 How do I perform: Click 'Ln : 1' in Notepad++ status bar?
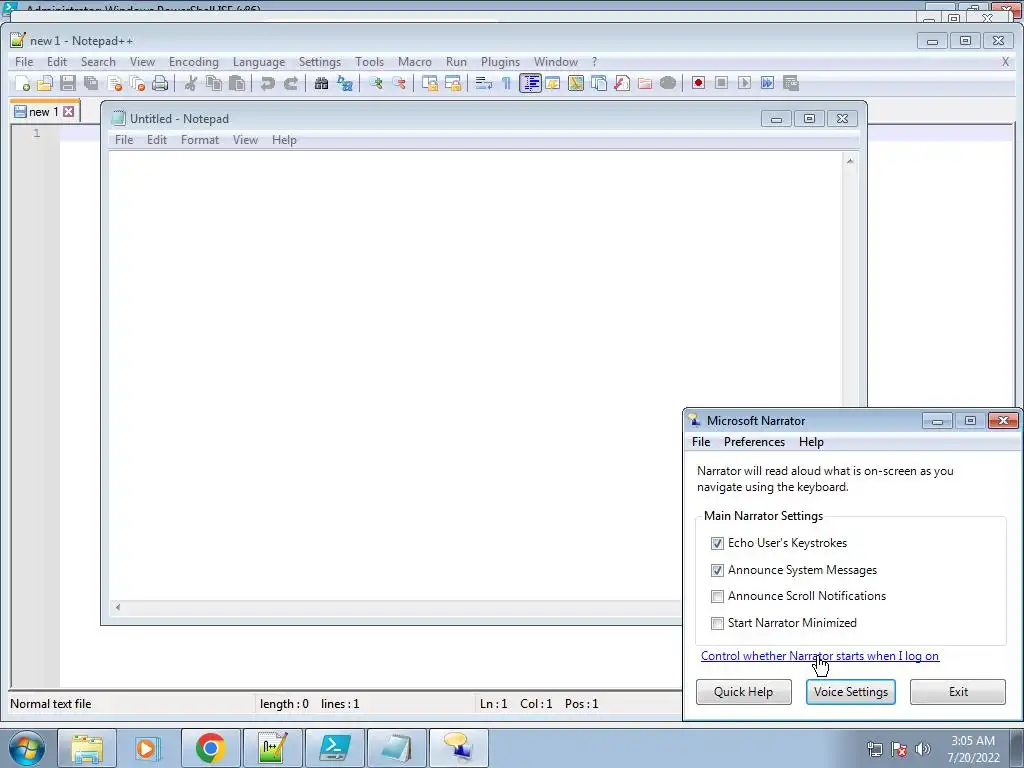tap(493, 704)
